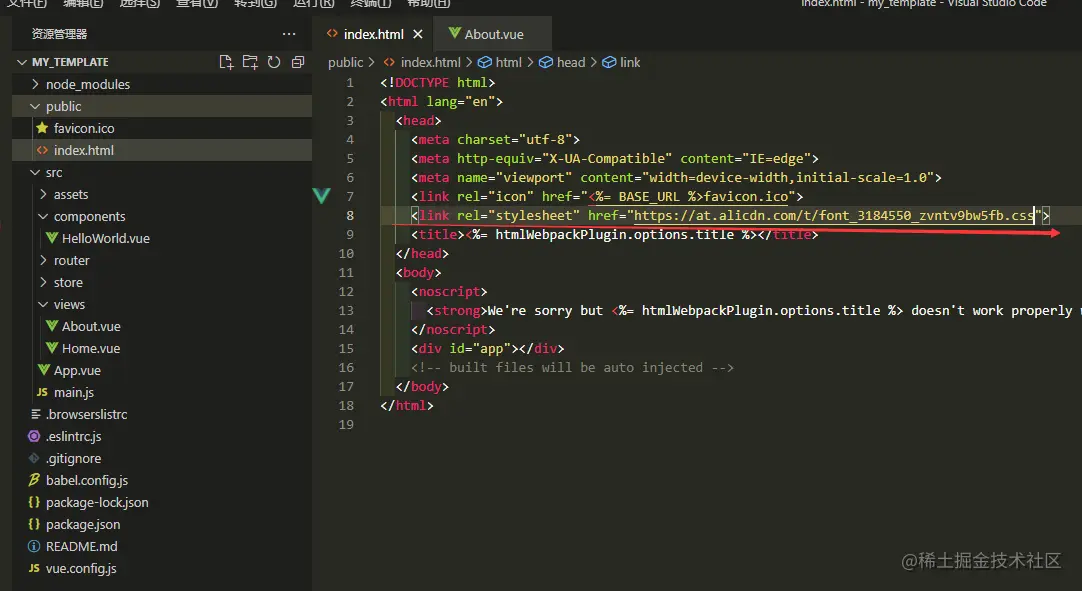The height and width of the screenshot is (591, 1082).
Task: Click the meta viewport code line
Action: pyautogui.click(x=676, y=177)
